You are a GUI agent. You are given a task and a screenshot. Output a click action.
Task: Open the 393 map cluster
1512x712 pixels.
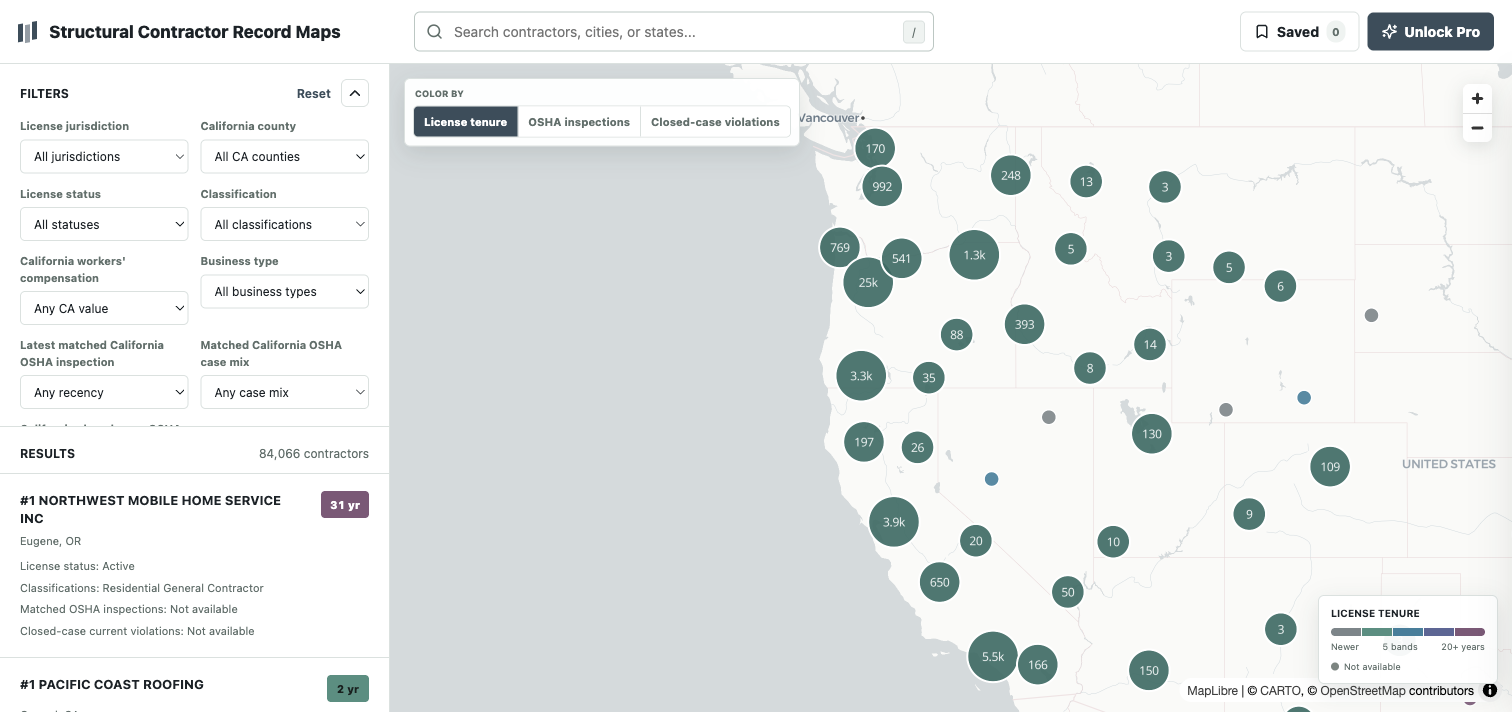point(1025,324)
